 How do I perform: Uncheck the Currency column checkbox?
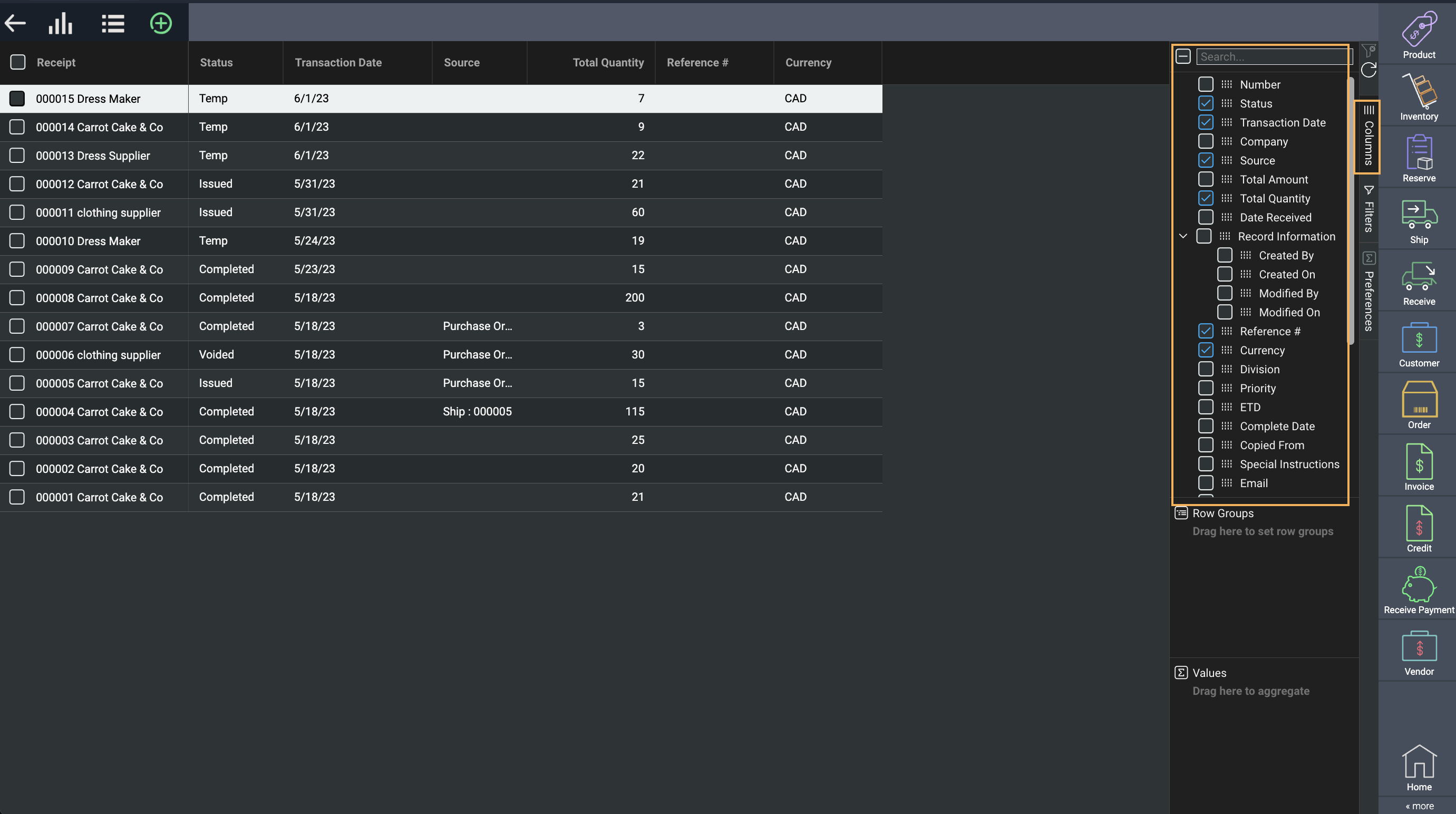1206,350
